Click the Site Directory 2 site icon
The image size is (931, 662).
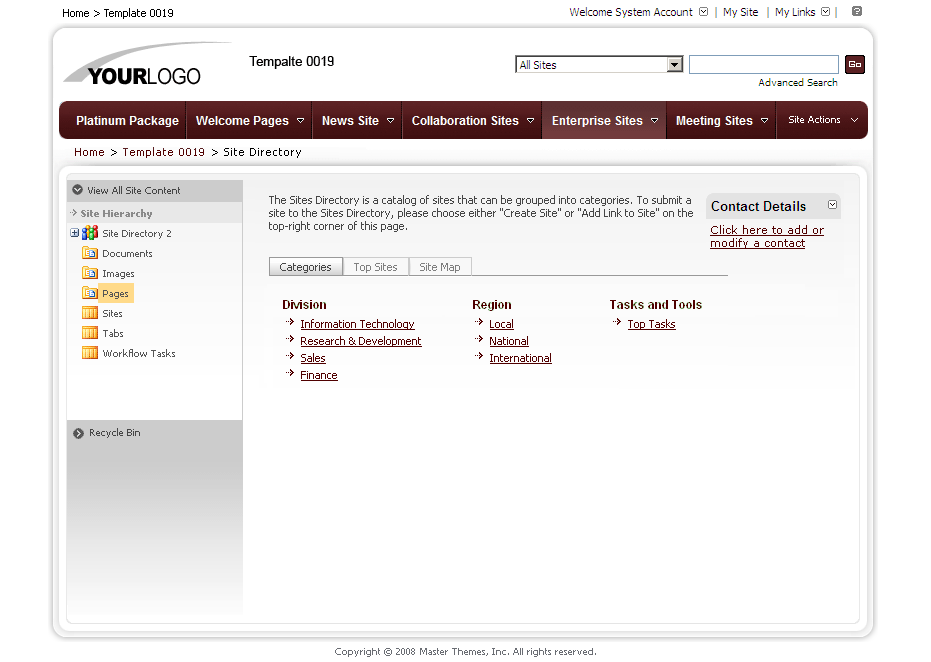(89, 232)
